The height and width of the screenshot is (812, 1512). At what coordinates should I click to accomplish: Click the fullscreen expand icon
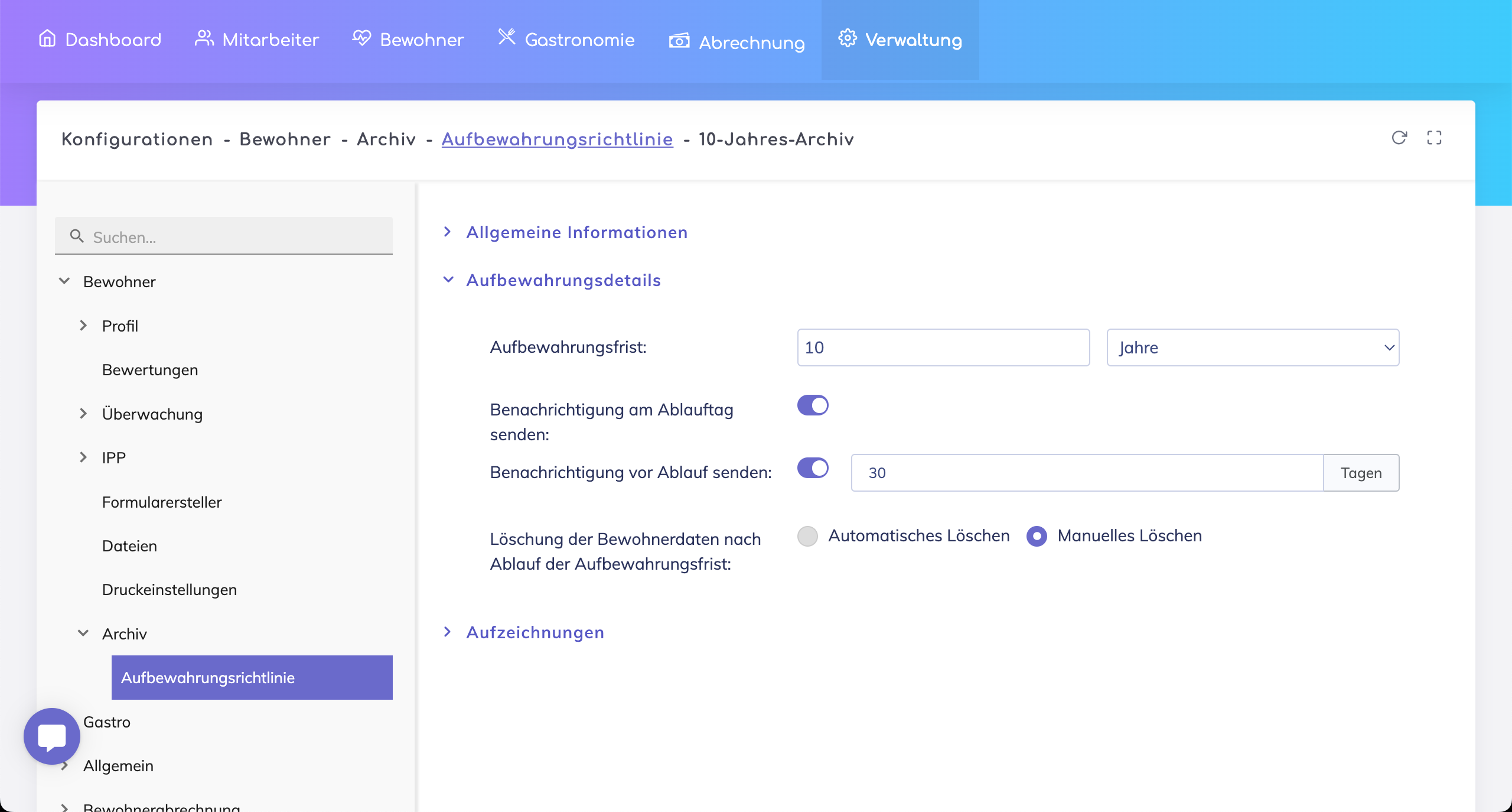tap(1434, 138)
